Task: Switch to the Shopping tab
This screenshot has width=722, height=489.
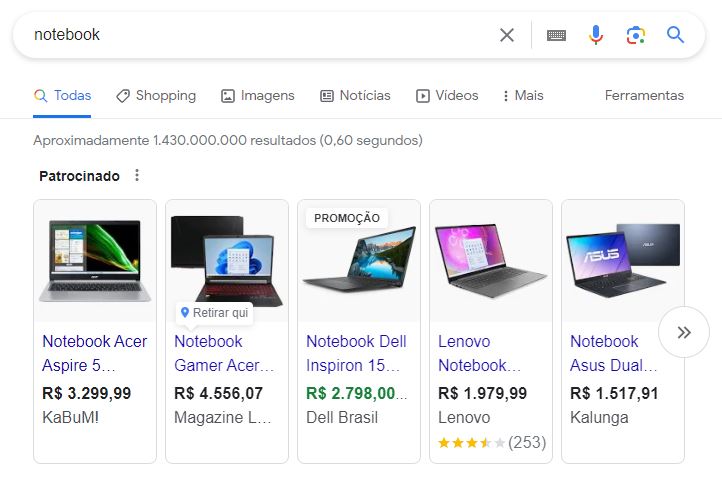Action: (x=156, y=95)
